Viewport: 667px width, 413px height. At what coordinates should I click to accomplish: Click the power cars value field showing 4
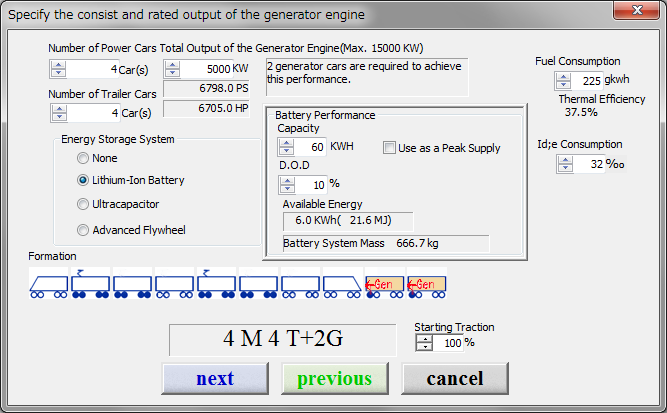pos(92,69)
